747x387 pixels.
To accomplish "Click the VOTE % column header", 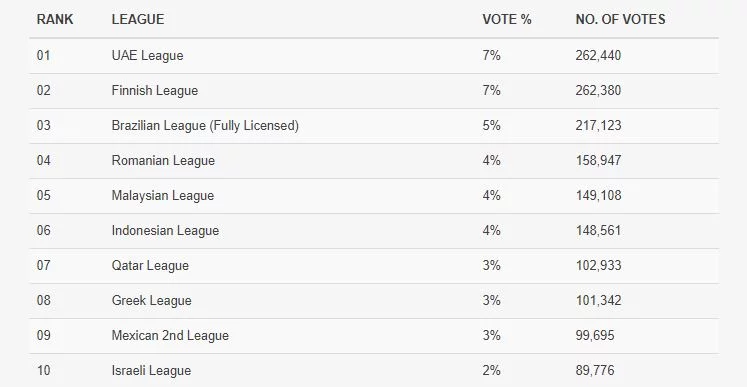I will [x=506, y=19].
